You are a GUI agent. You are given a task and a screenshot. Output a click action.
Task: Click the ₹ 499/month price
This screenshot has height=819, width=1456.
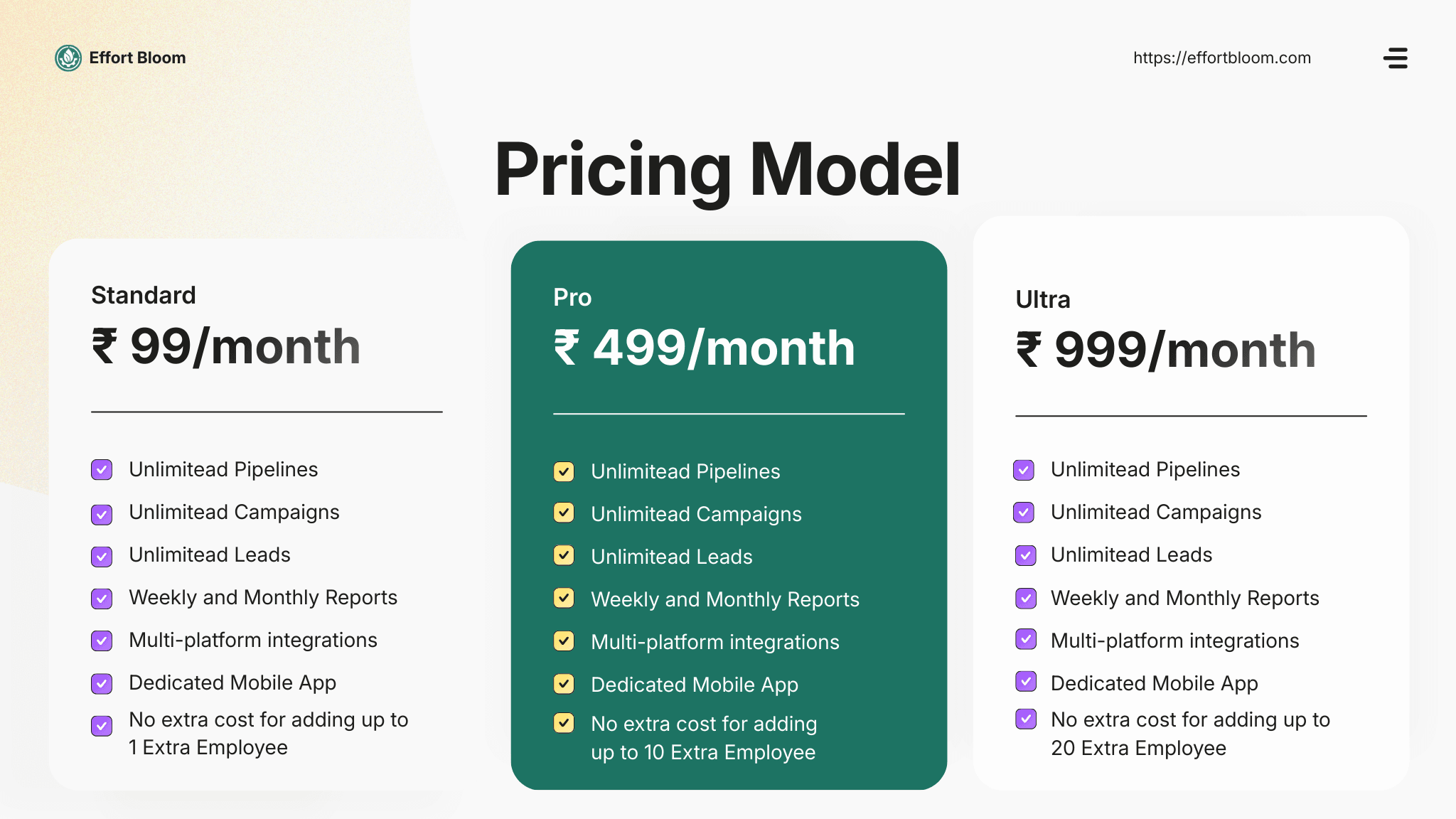point(705,348)
